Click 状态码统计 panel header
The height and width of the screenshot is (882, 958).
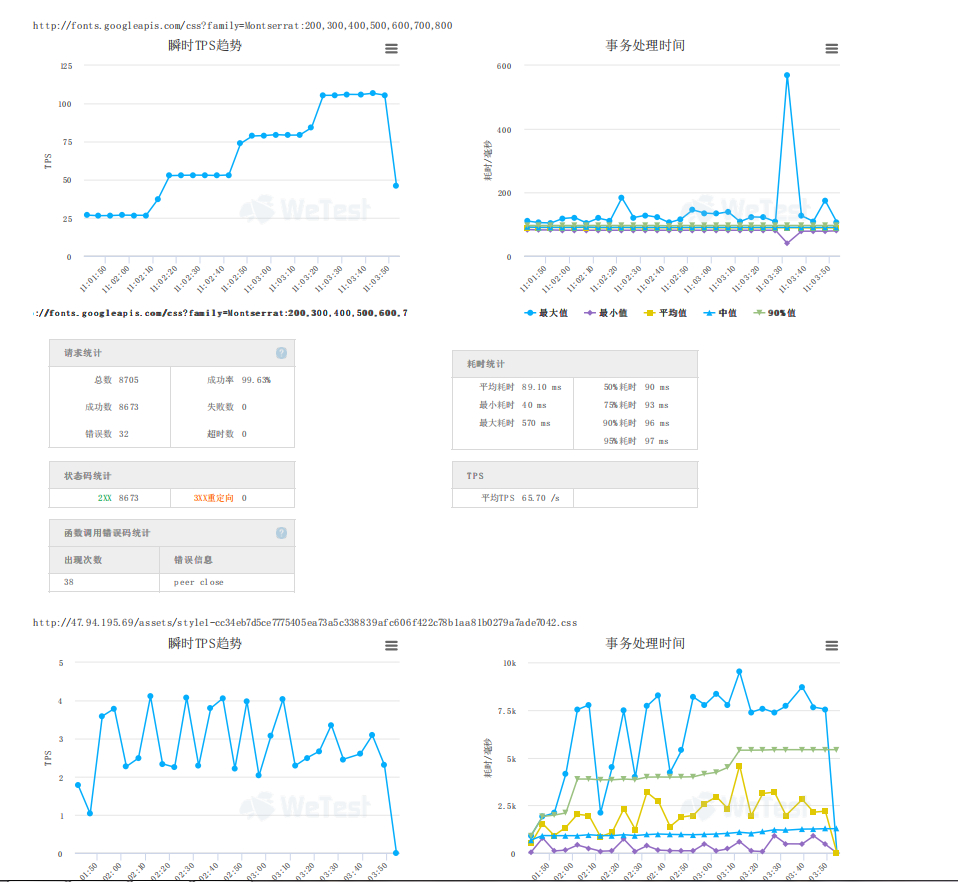click(x=172, y=475)
